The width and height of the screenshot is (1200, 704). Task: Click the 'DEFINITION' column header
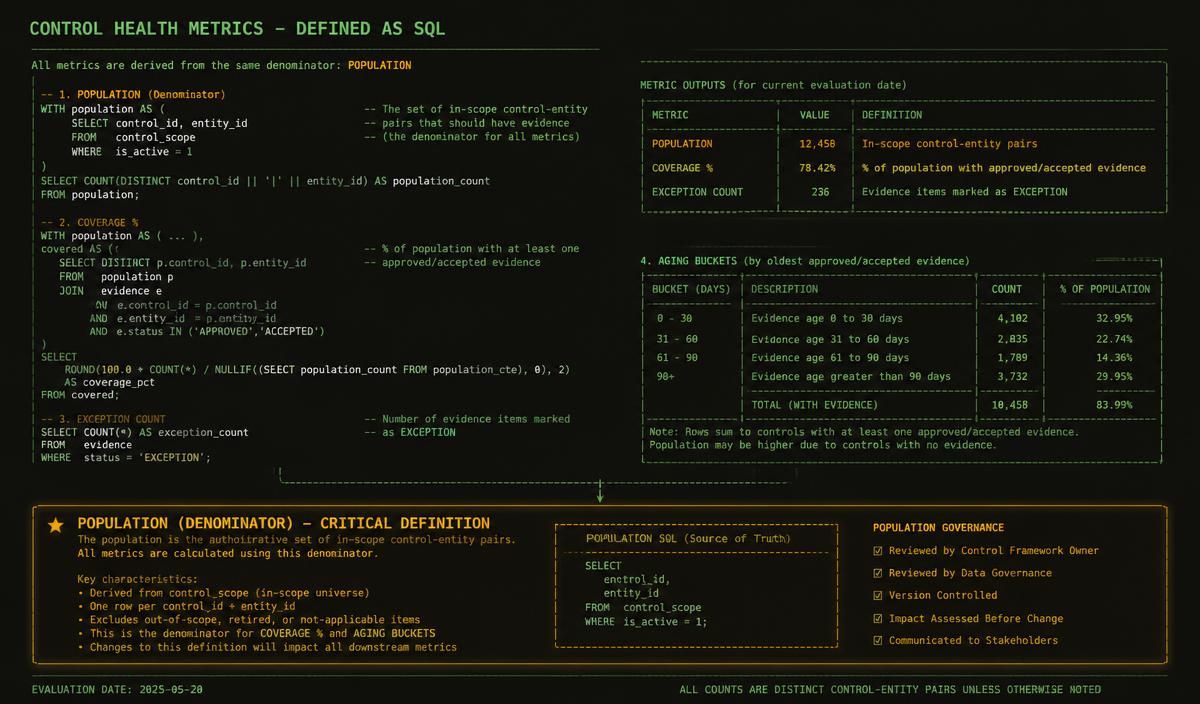pyautogui.click(x=892, y=115)
